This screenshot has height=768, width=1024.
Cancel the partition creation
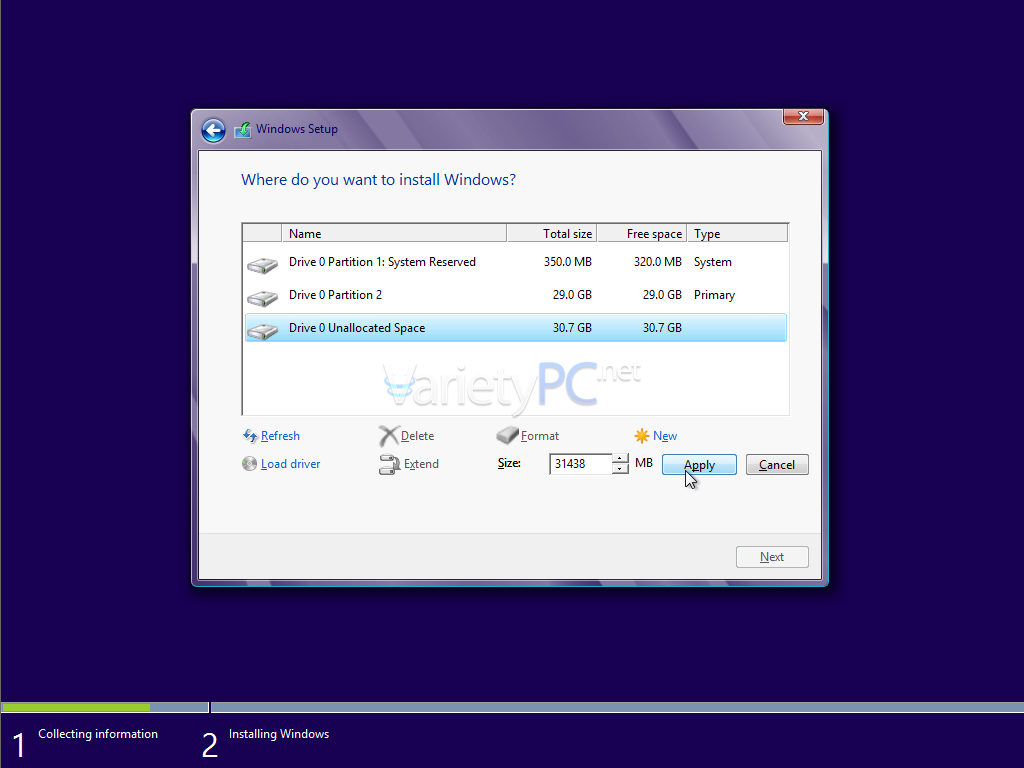click(x=777, y=464)
